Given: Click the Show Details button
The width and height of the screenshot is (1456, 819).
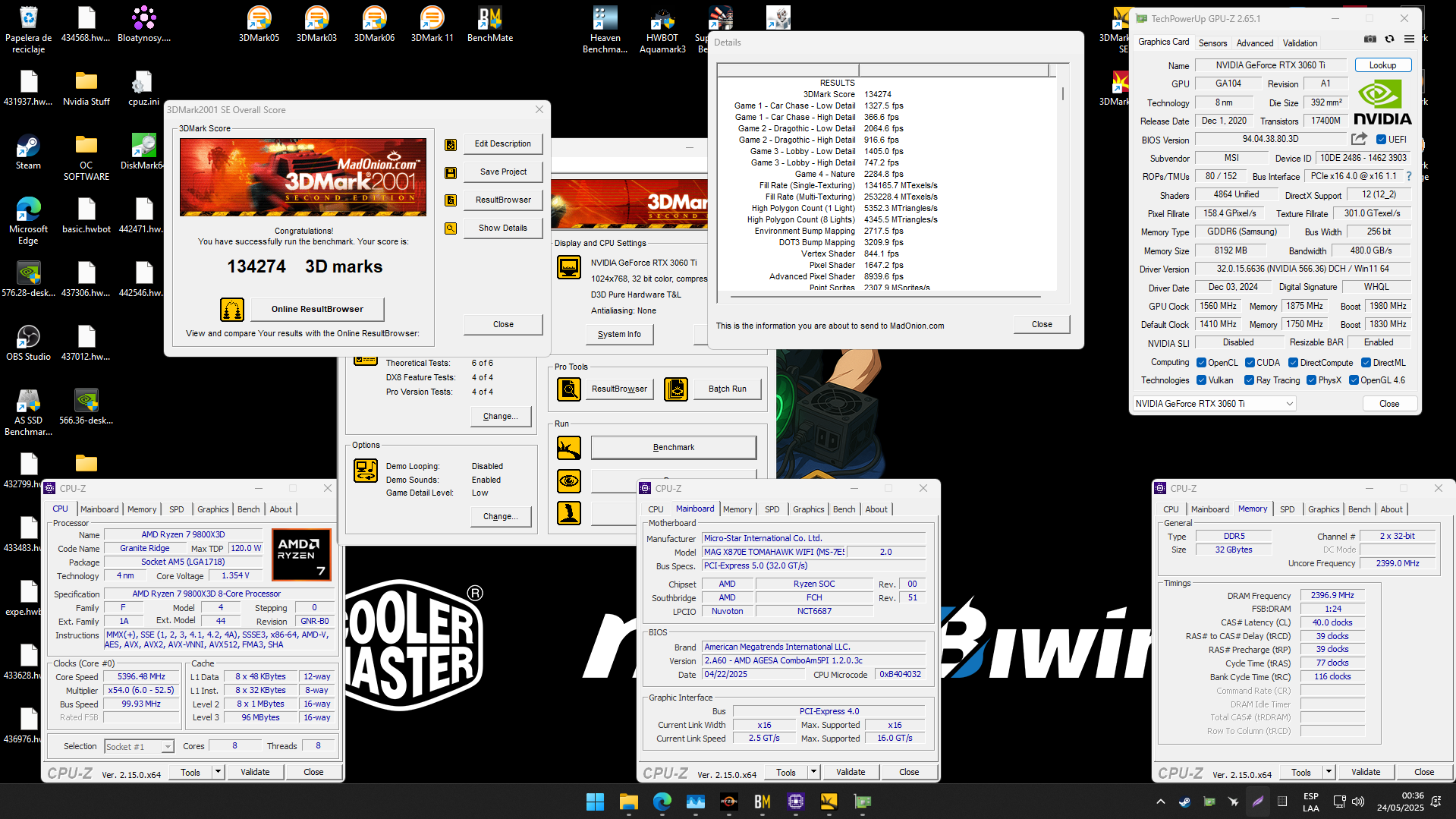Looking at the screenshot, I should click(x=502, y=228).
